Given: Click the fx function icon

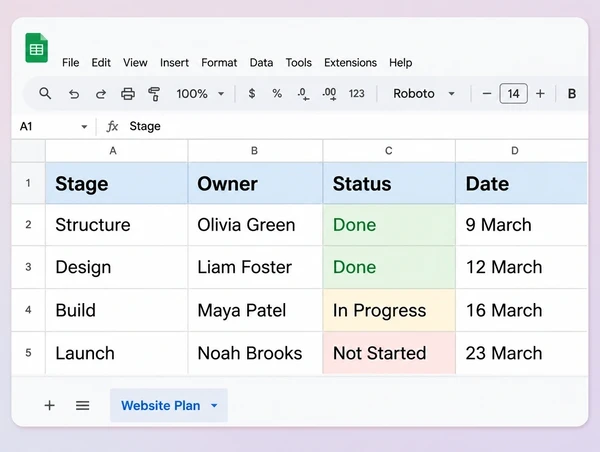Looking at the screenshot, I should [x=112, y=126].
